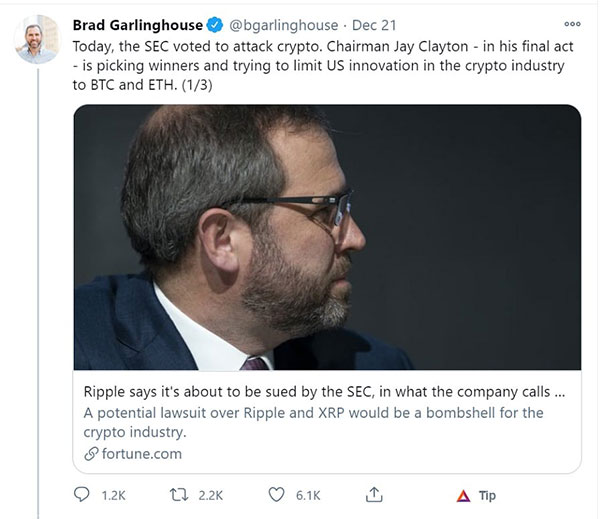Click the Brad Garlinghouse display name
603x519 pixels.
click(x=137, y=24)
